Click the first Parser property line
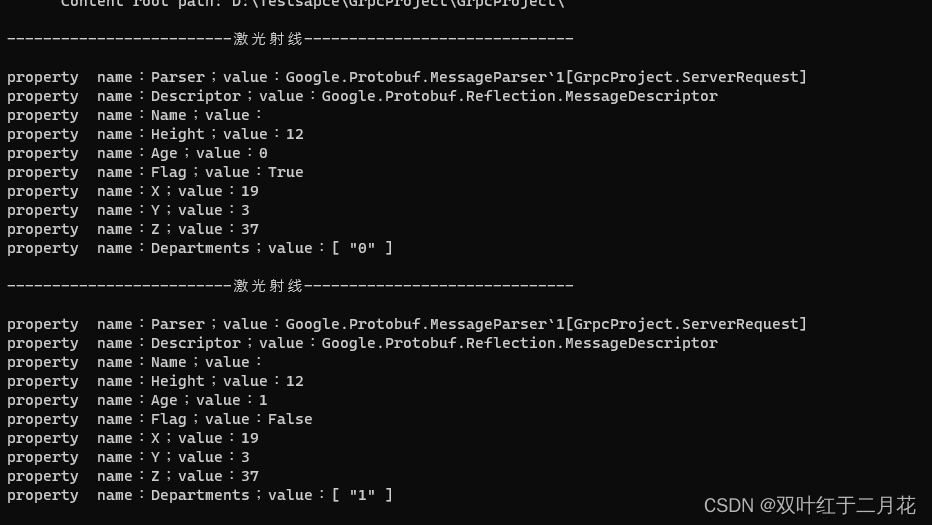 coord(407,77)
